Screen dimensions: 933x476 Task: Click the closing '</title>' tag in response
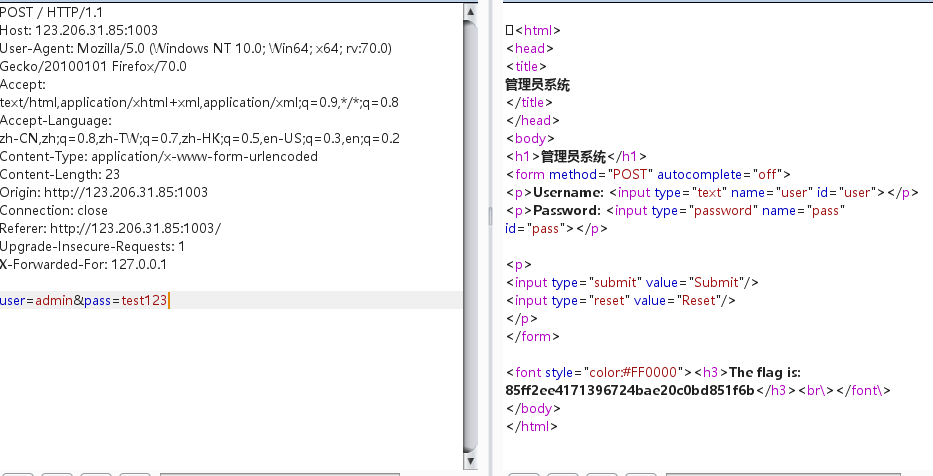(x=530, y=102)
